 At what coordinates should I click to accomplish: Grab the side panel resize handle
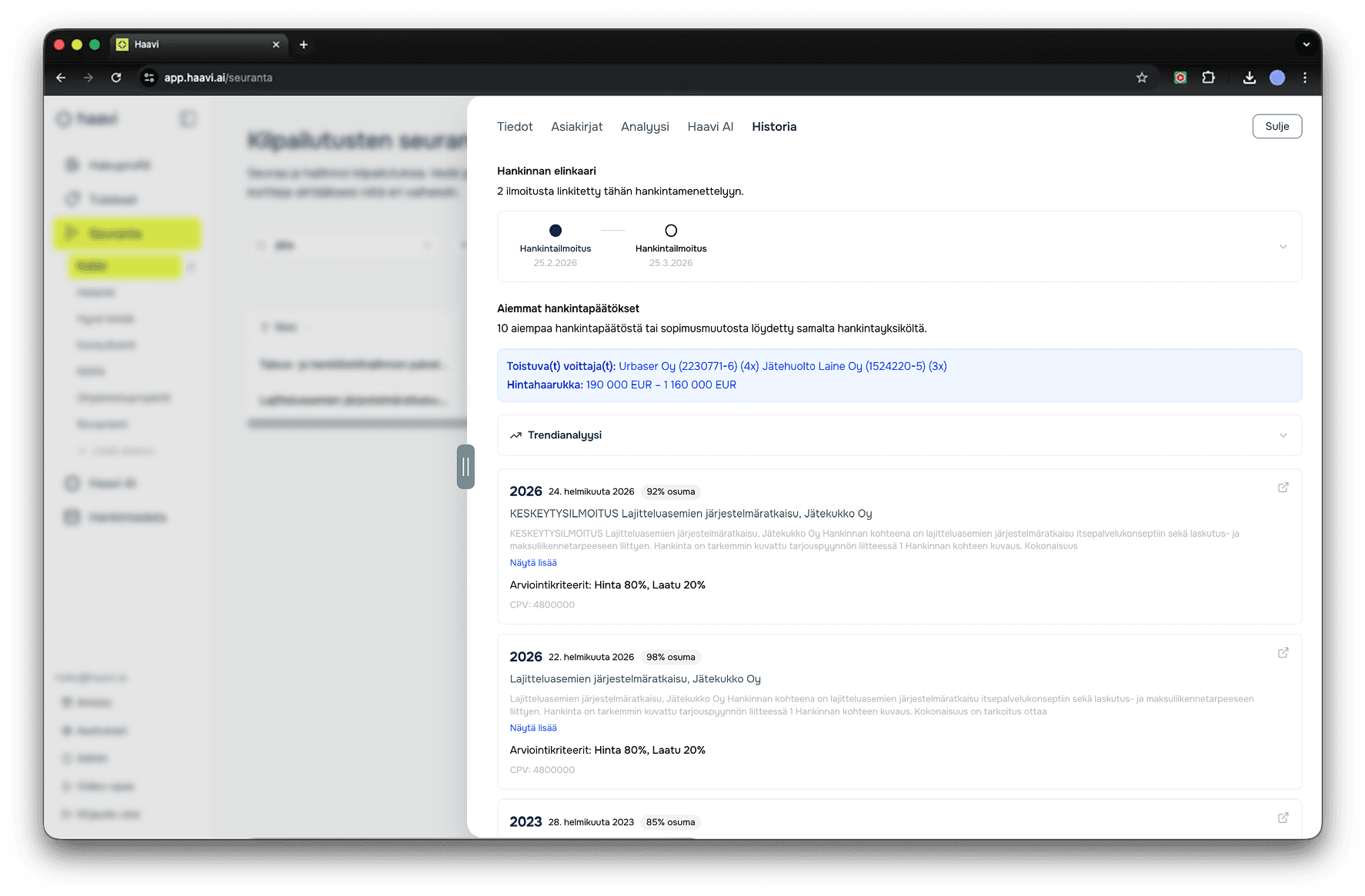coord(466,467)
